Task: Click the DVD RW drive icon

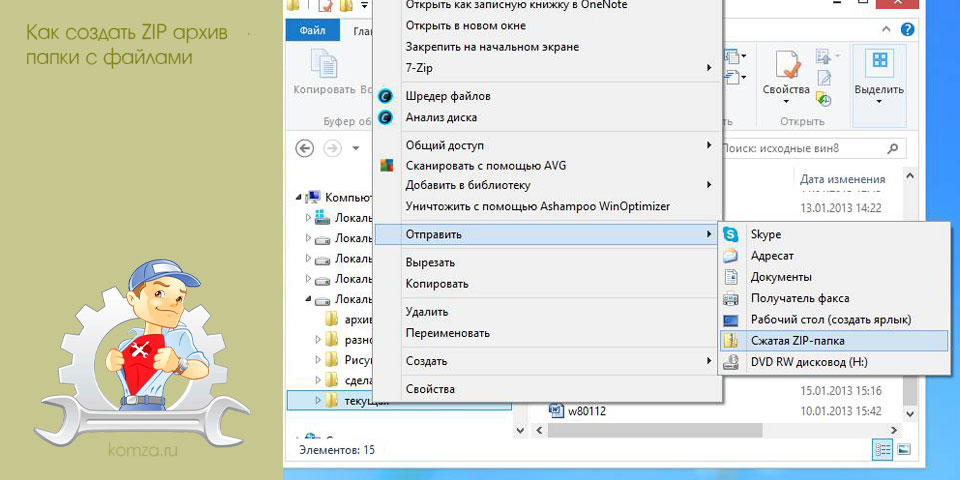Action: tap(730, 362)
